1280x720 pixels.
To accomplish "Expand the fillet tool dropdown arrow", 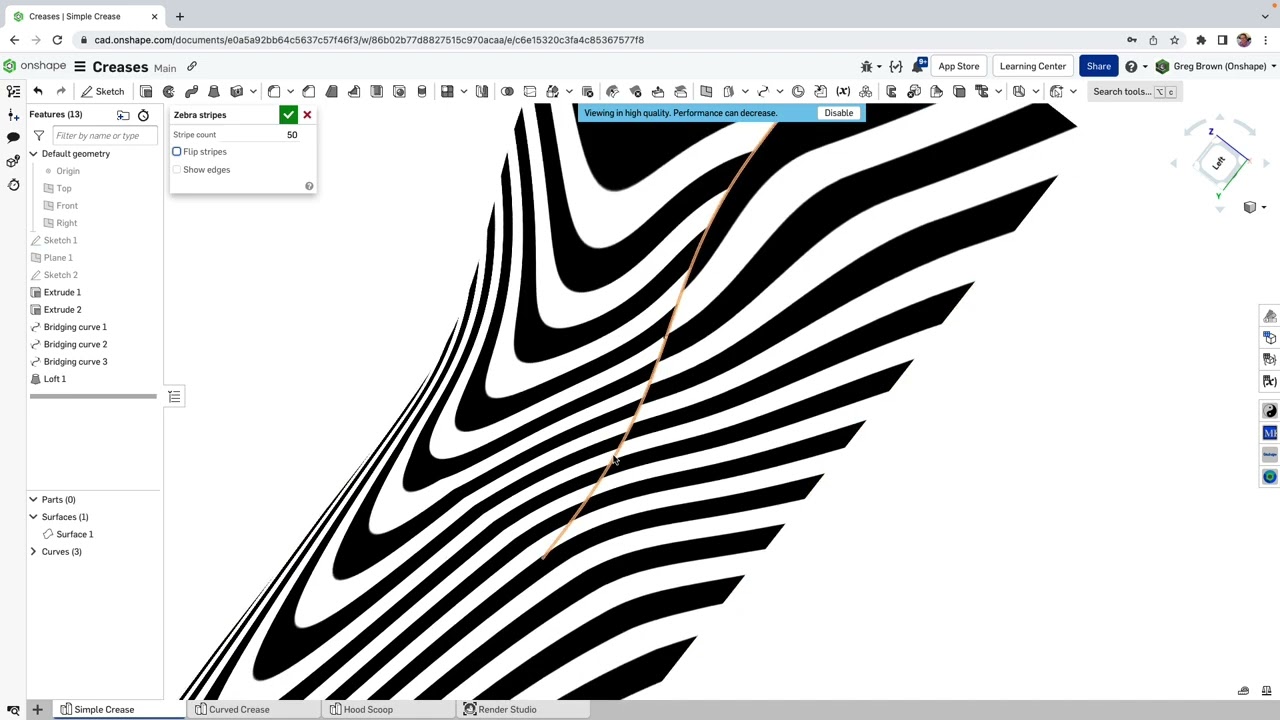I will coord(289,92).
